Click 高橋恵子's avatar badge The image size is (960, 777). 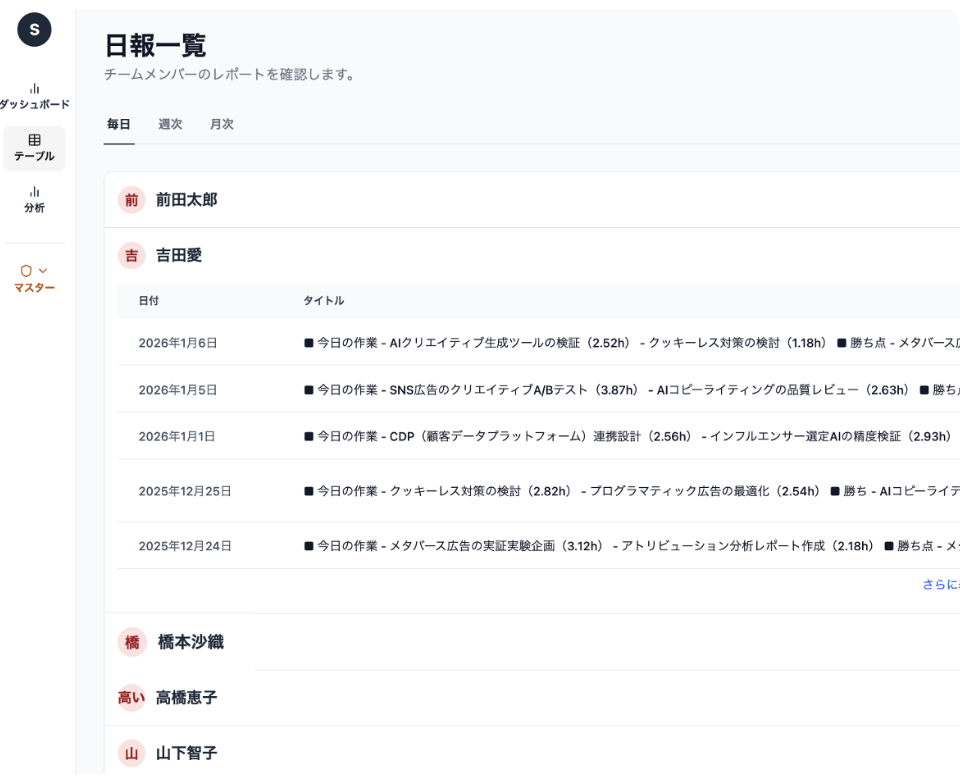coord(131,698)
